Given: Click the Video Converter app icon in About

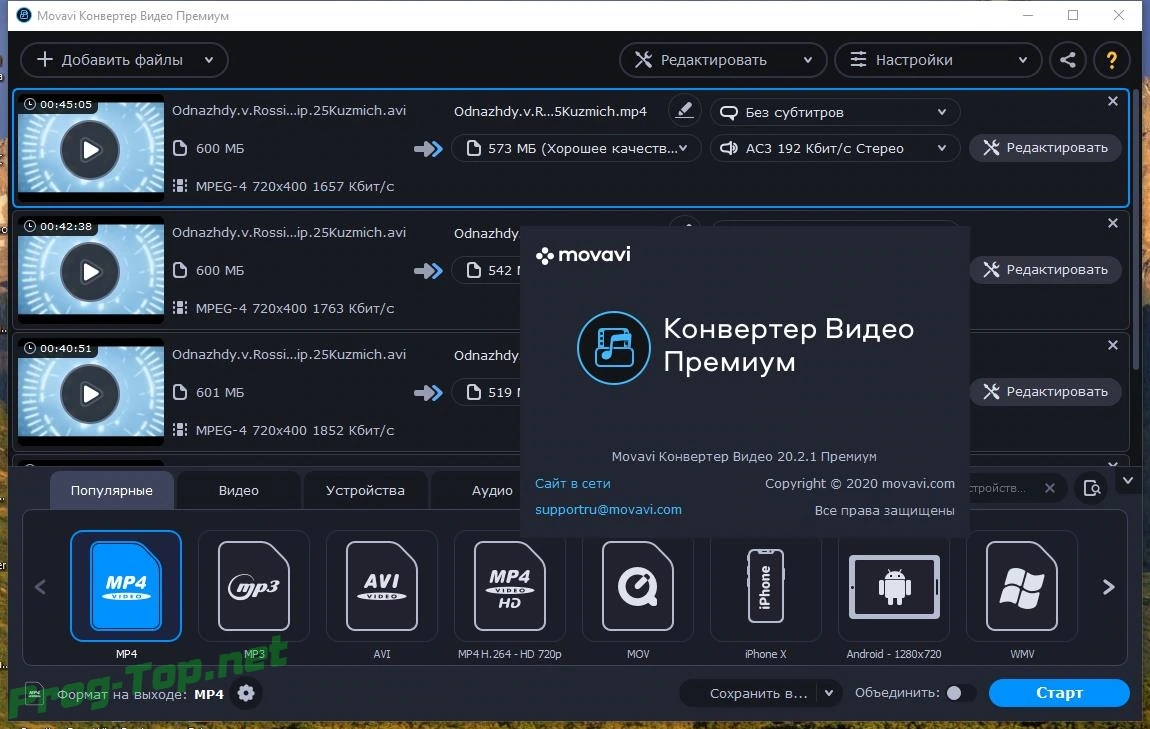Looking at the screenshot, I should click(x=613, y=348).
